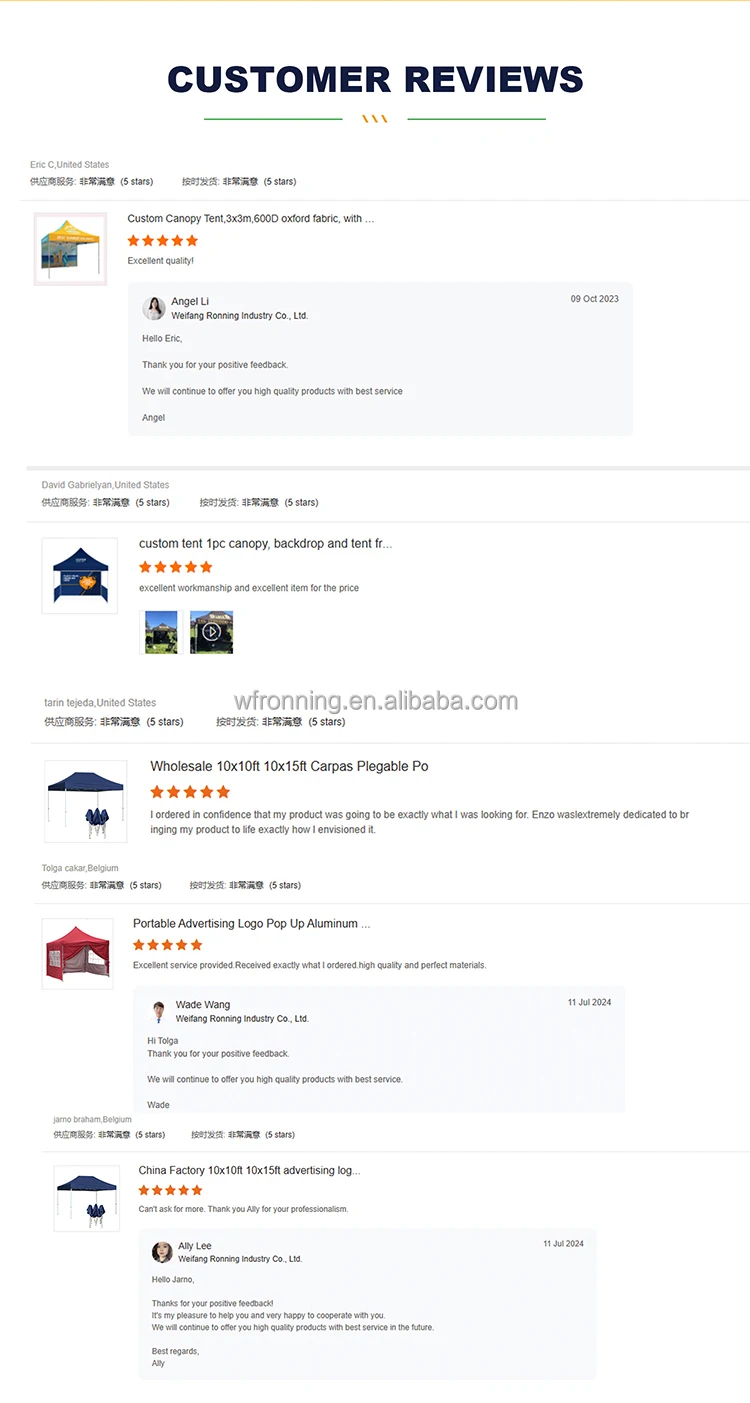This screenshot has width=750, height=1403.
Task: Click Ally Lee's profile avatar
Action: (162, 1252)
